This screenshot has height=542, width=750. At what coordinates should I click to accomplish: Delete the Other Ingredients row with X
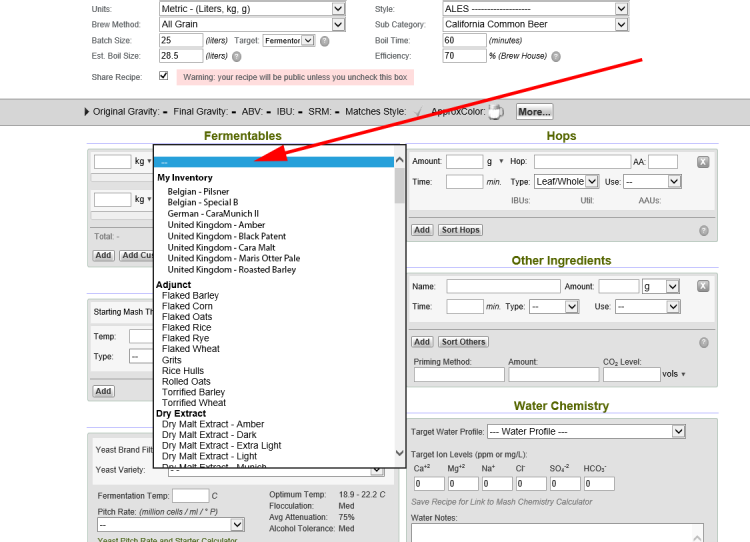coord(703,286)
